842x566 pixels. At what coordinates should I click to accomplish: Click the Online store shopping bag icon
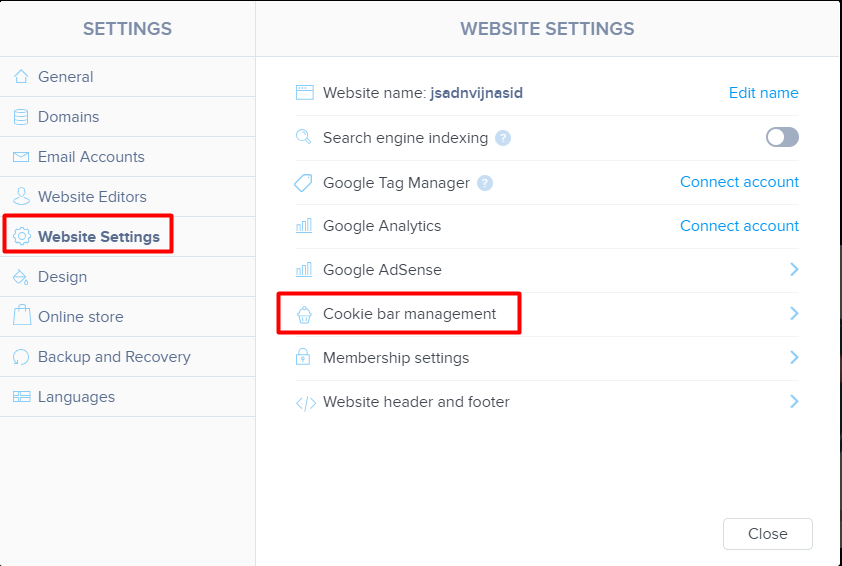tap(21, 316)
